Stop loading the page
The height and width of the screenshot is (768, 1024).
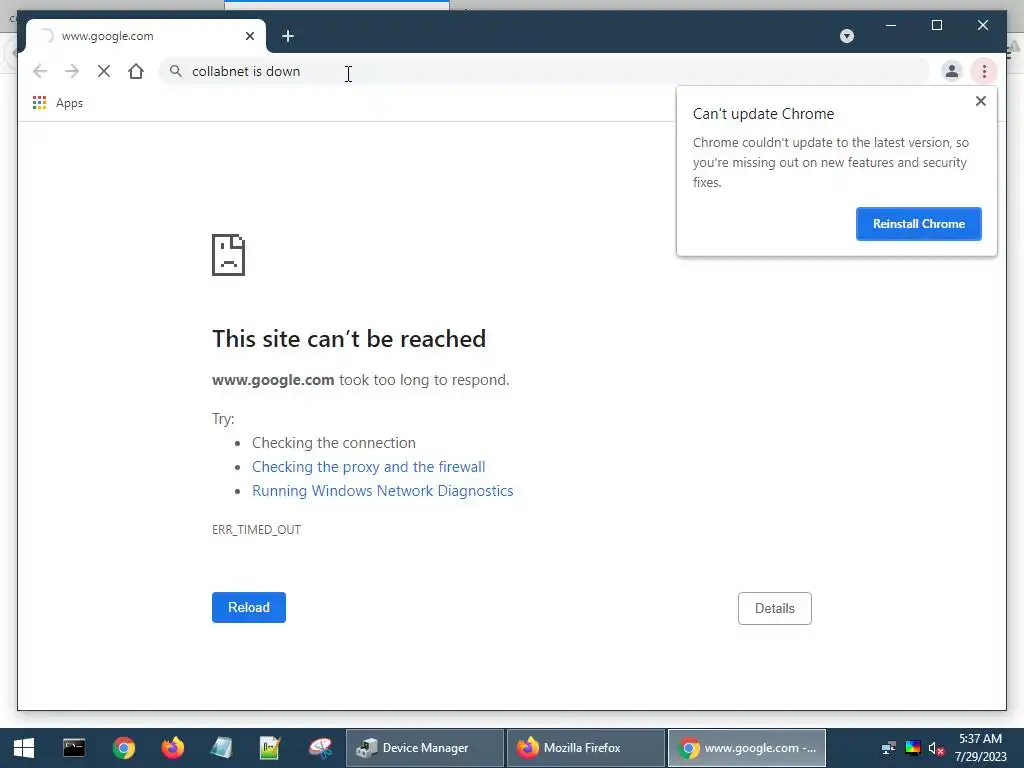click(x=104, y=71)
